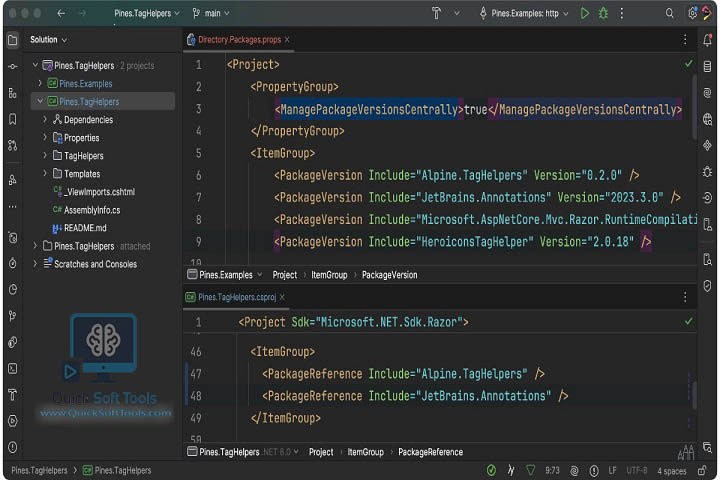Click the LF line separator indicator
Screen dimensions: 720x480
(612, 470)
